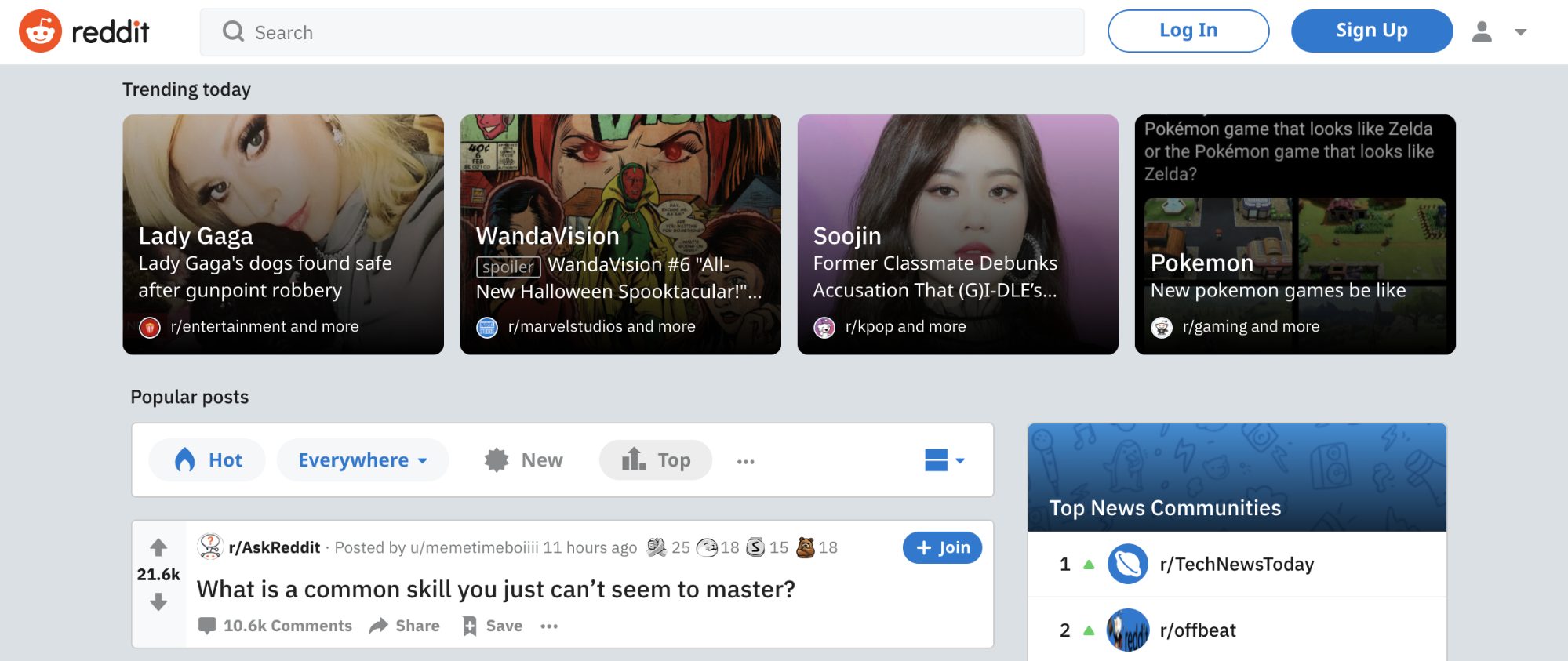Viewport: 1568px width, 661px height.
Task: Select the Hot sort tab
Action: pos(207,459)
